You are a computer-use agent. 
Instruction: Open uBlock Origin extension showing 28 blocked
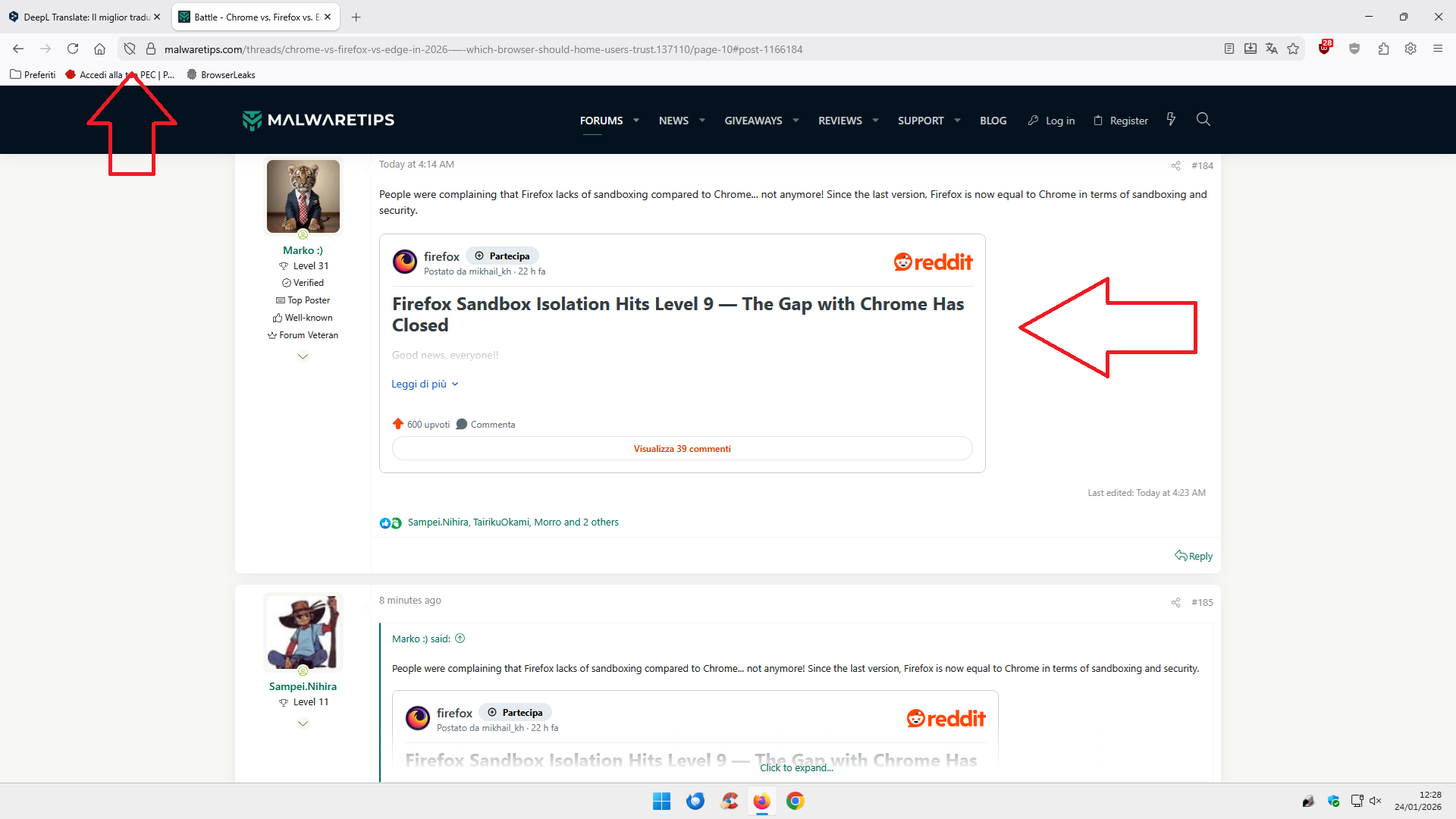coord(1325,48)
